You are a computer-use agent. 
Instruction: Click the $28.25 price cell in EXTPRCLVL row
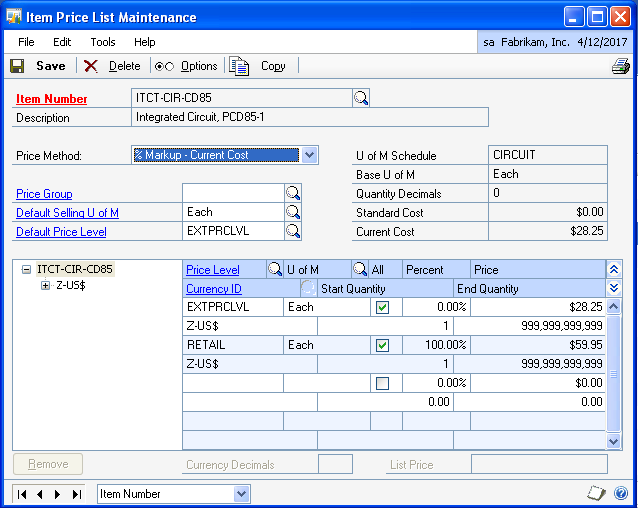click(x=538, y=307)
